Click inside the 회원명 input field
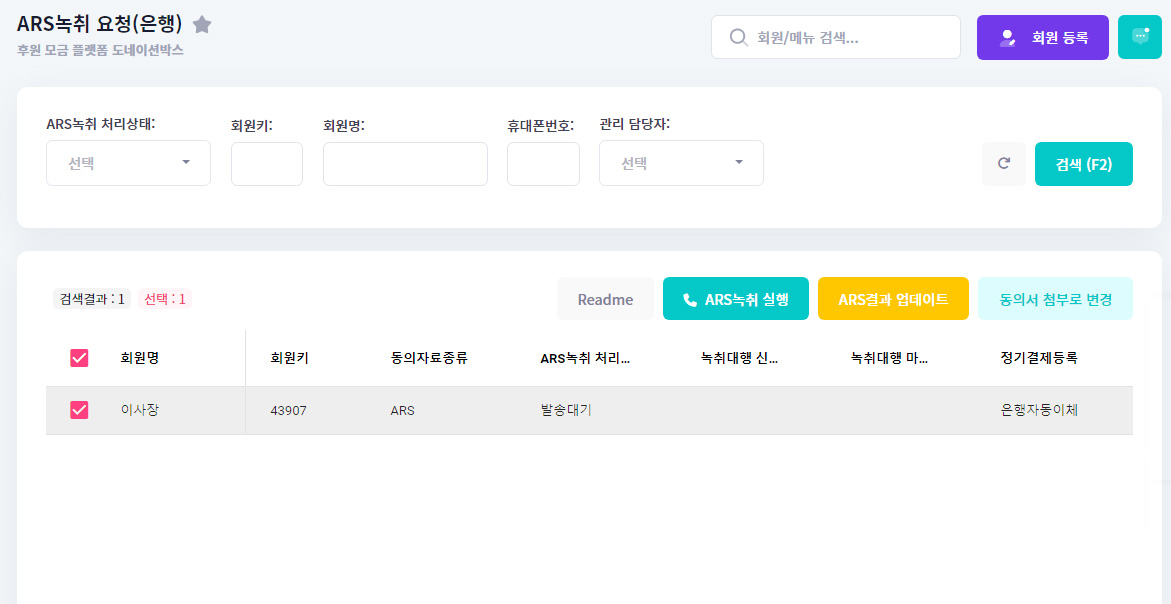1171x604 pixels. pos(404,163)
